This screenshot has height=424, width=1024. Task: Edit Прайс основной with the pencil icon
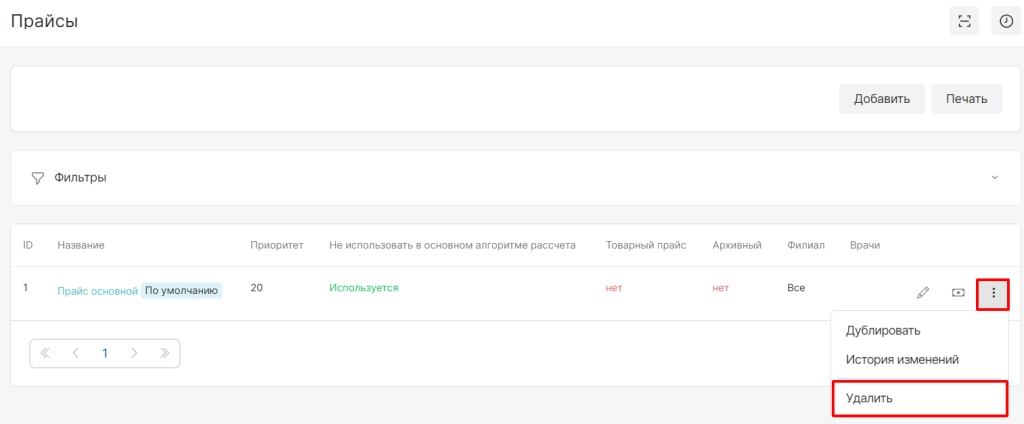923,293
